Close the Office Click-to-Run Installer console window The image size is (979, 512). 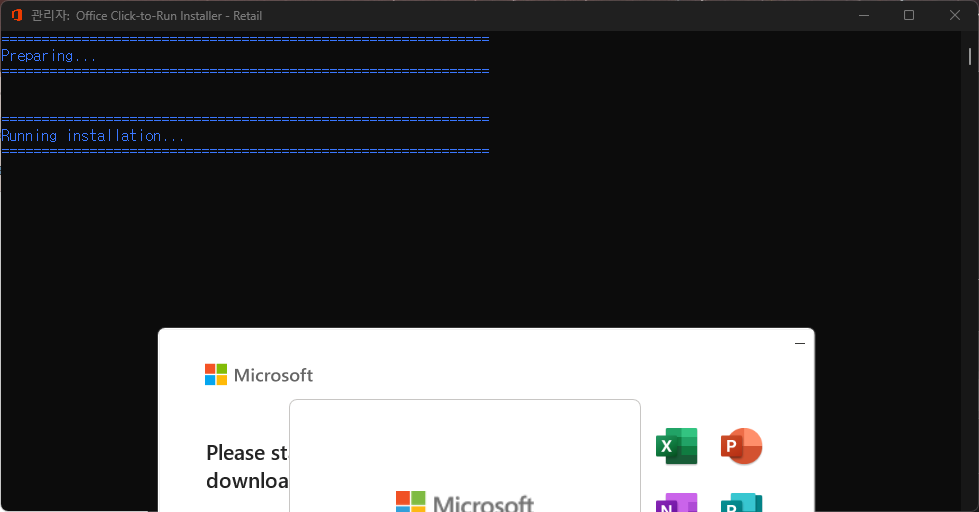(955, 16)
